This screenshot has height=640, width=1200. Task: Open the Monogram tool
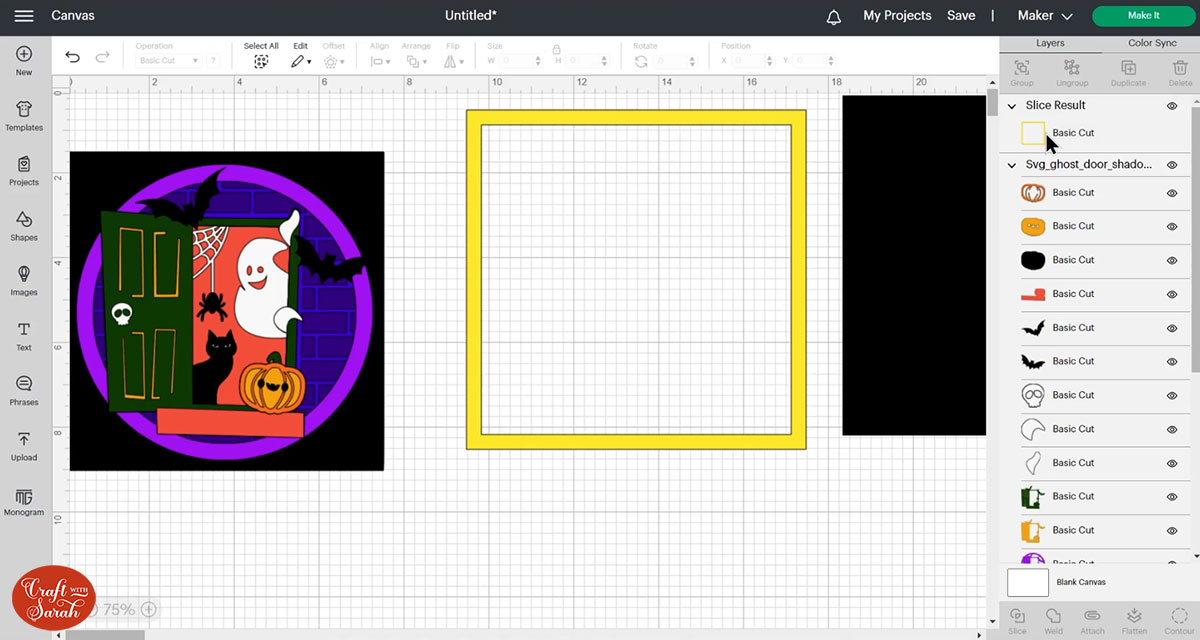click(24, 501)
